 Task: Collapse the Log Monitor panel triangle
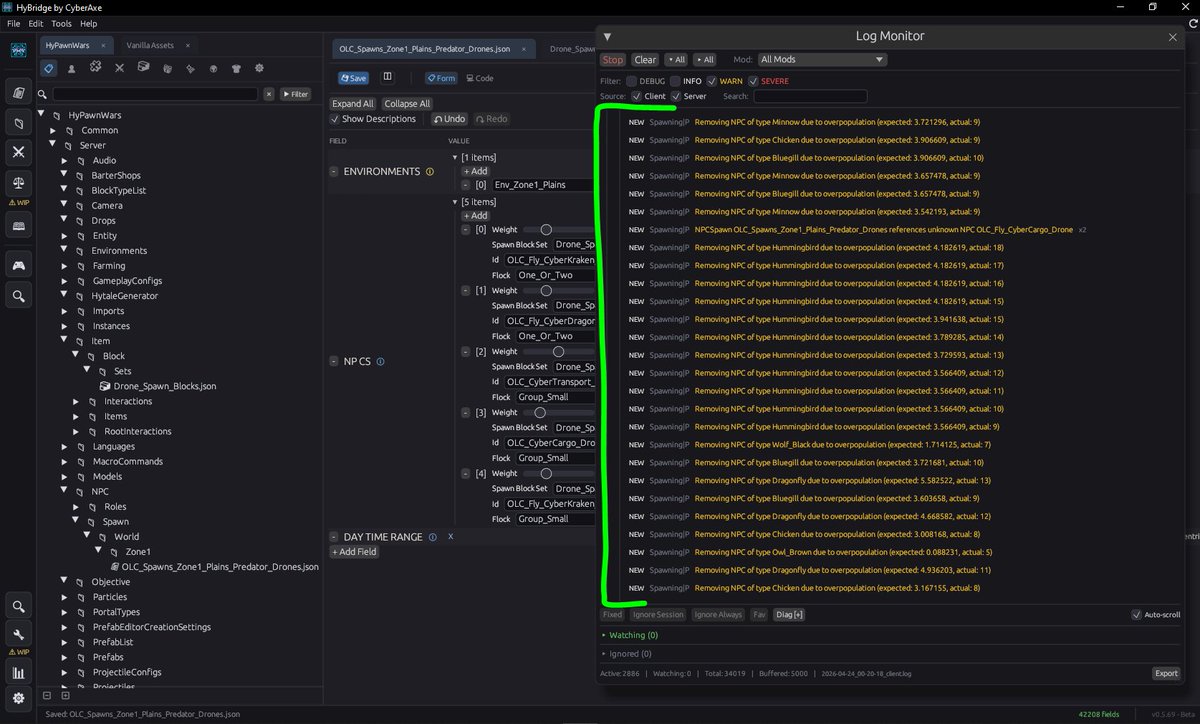point(607,36)
